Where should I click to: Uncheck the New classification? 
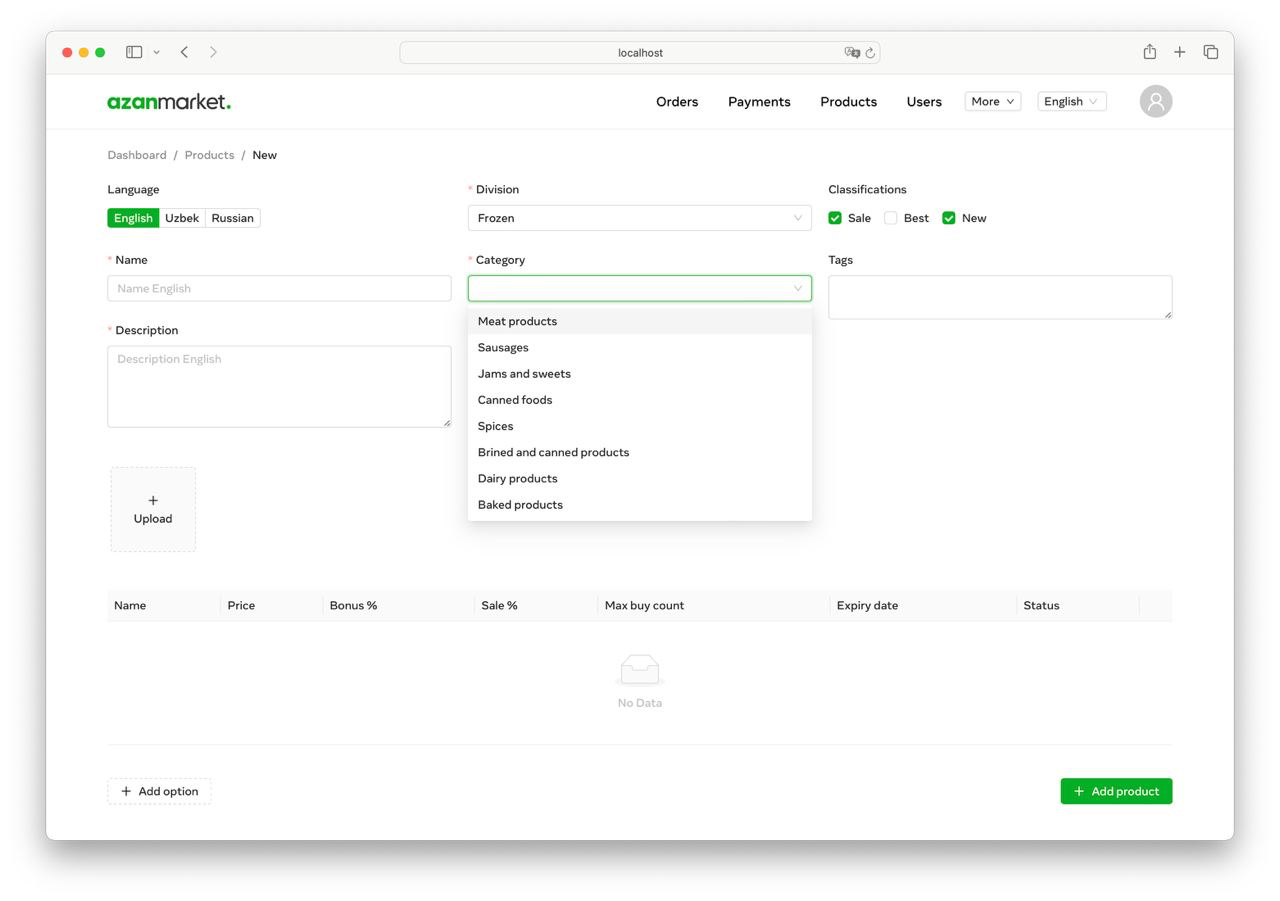(x=948, y=217)
